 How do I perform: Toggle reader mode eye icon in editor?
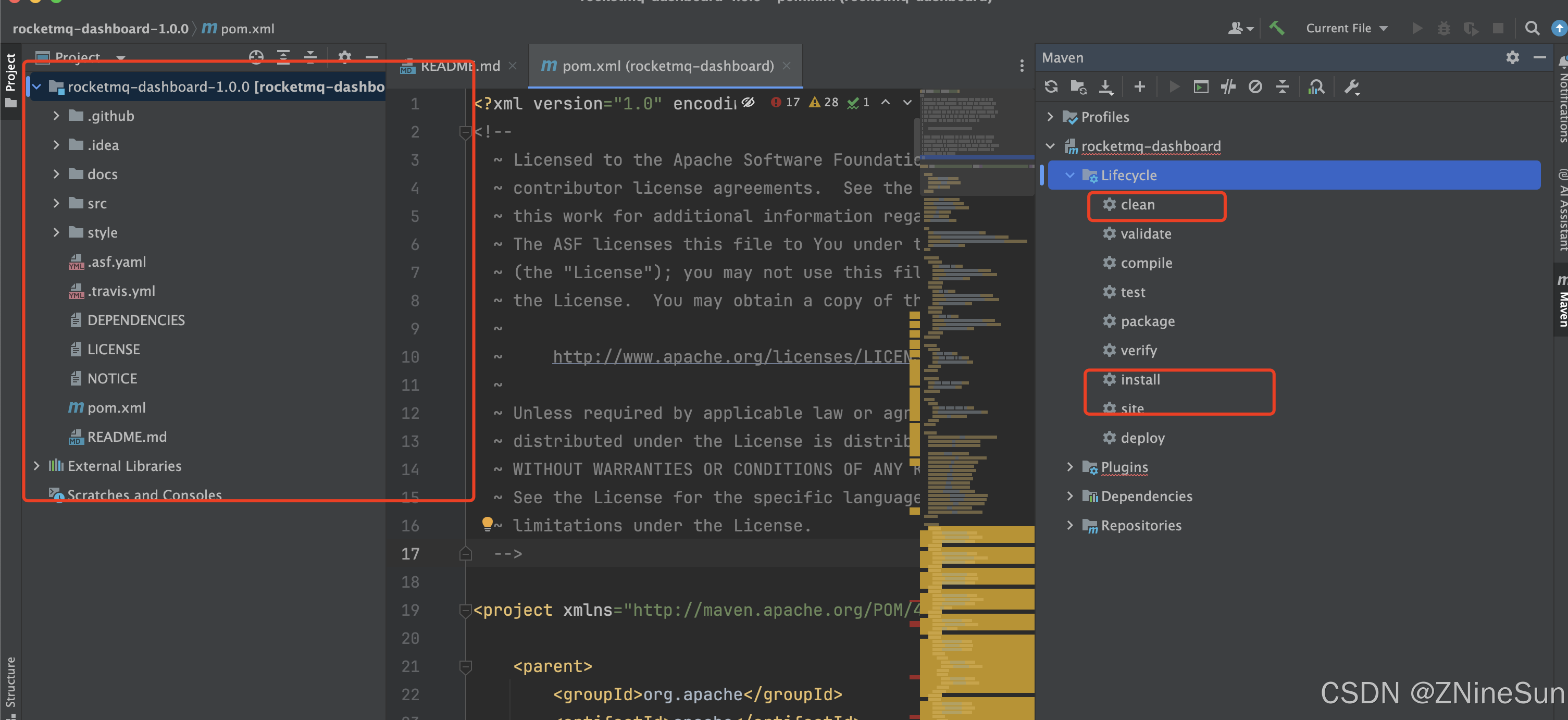pos(748,102)
